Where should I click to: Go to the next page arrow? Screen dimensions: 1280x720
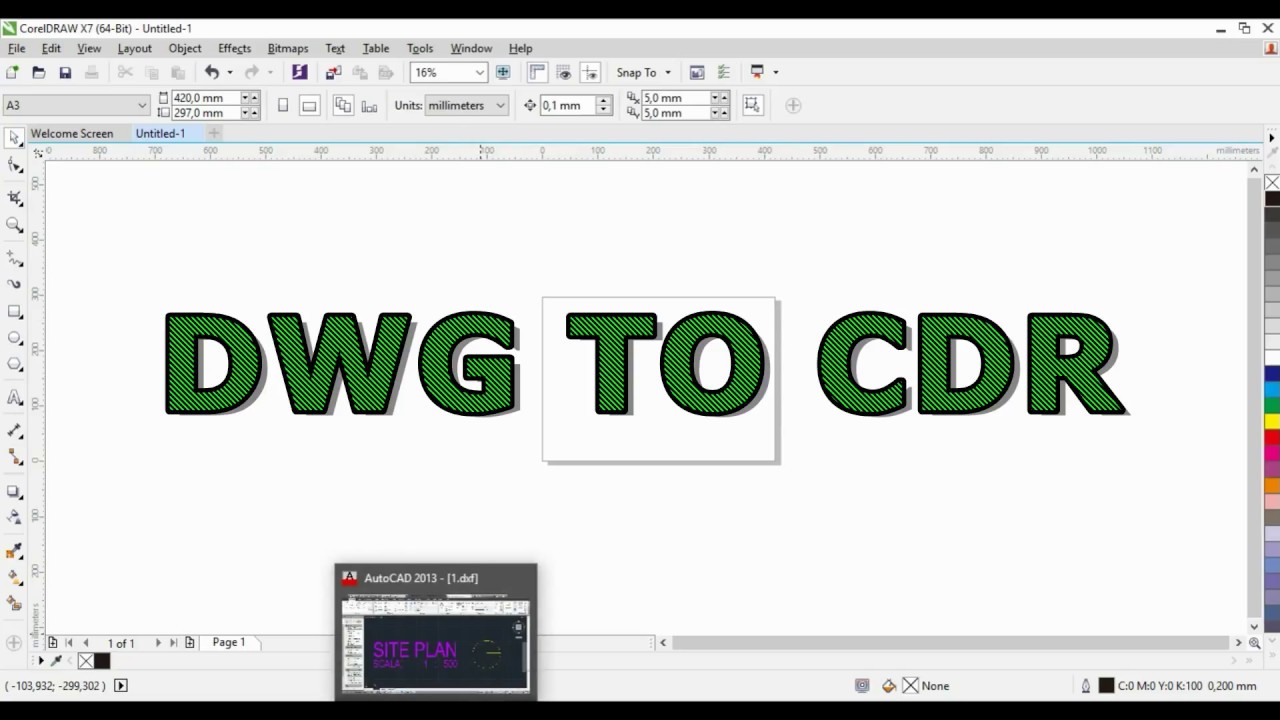(157, 643)
